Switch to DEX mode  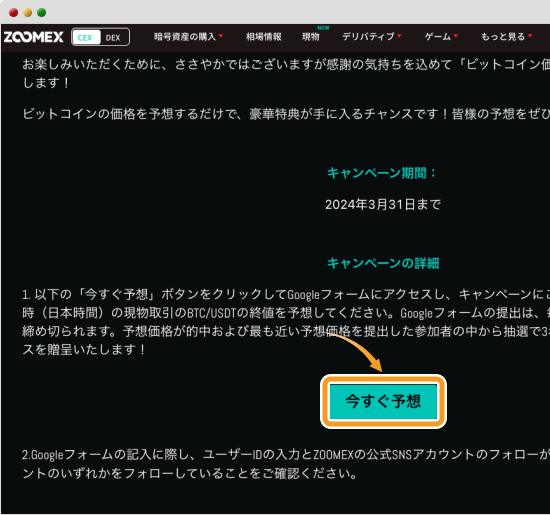coord(114,37)
